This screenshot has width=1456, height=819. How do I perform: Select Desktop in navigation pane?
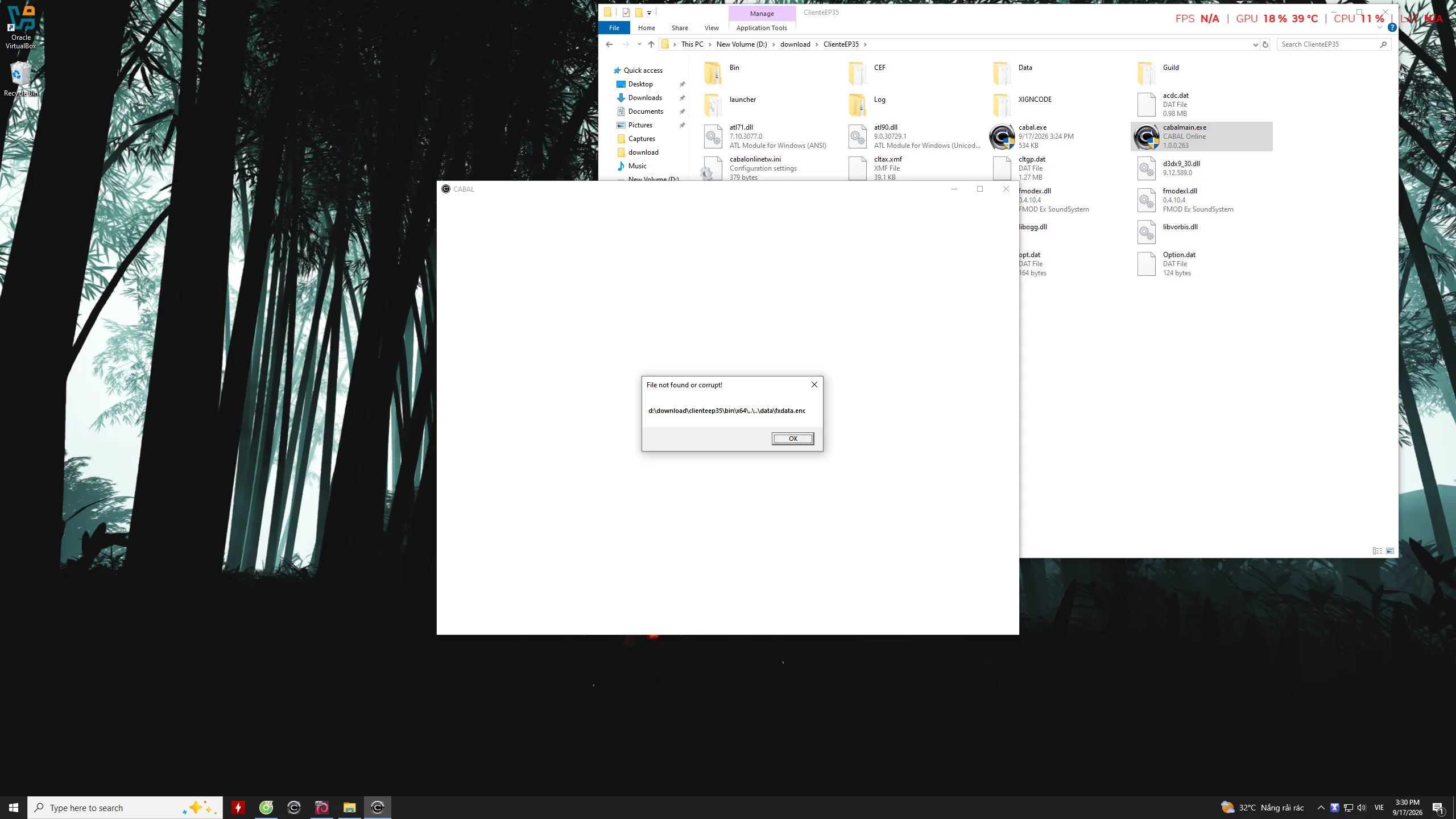(640, 84)
